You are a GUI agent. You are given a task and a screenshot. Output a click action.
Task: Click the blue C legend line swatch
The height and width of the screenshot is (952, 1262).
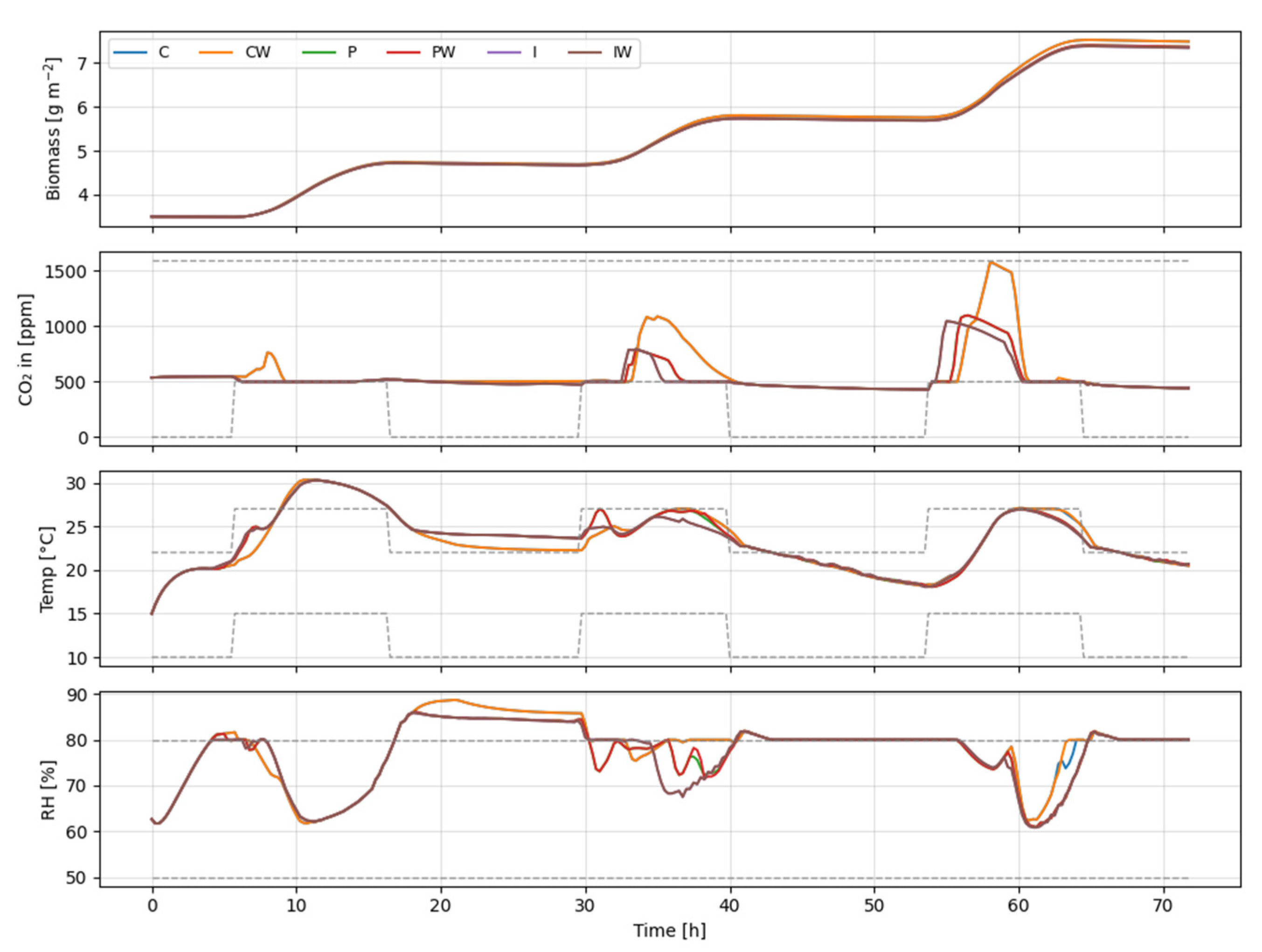point(130,53)
